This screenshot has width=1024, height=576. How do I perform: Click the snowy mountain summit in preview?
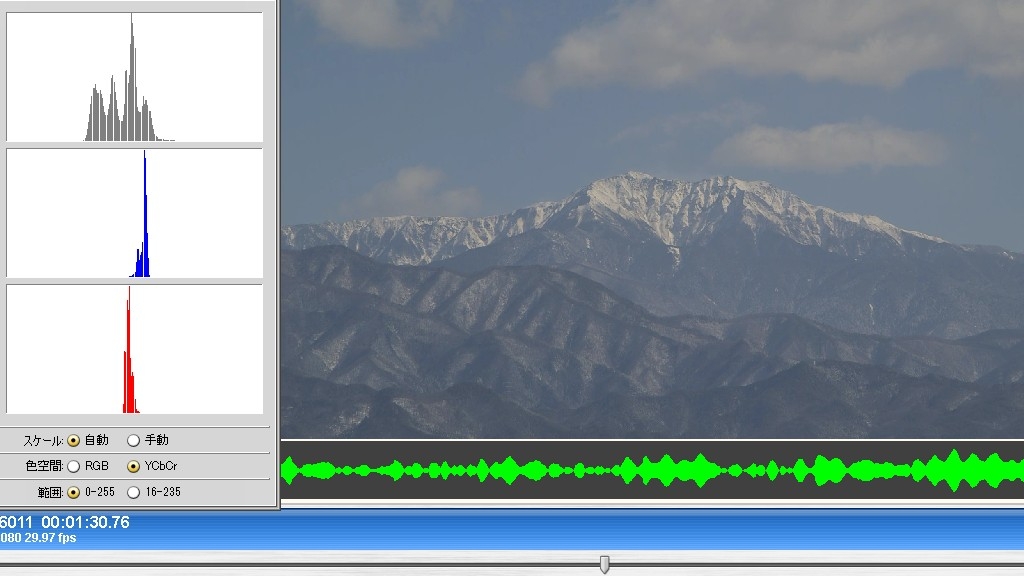[630, 185]
